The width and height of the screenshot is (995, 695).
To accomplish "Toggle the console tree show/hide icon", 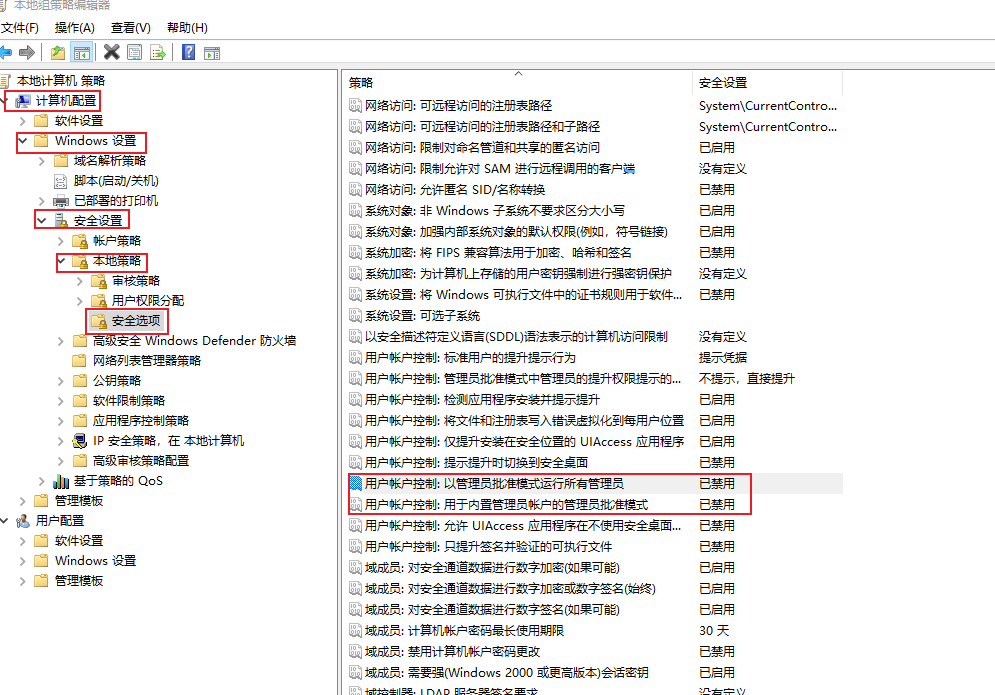I will click(81, 53).
